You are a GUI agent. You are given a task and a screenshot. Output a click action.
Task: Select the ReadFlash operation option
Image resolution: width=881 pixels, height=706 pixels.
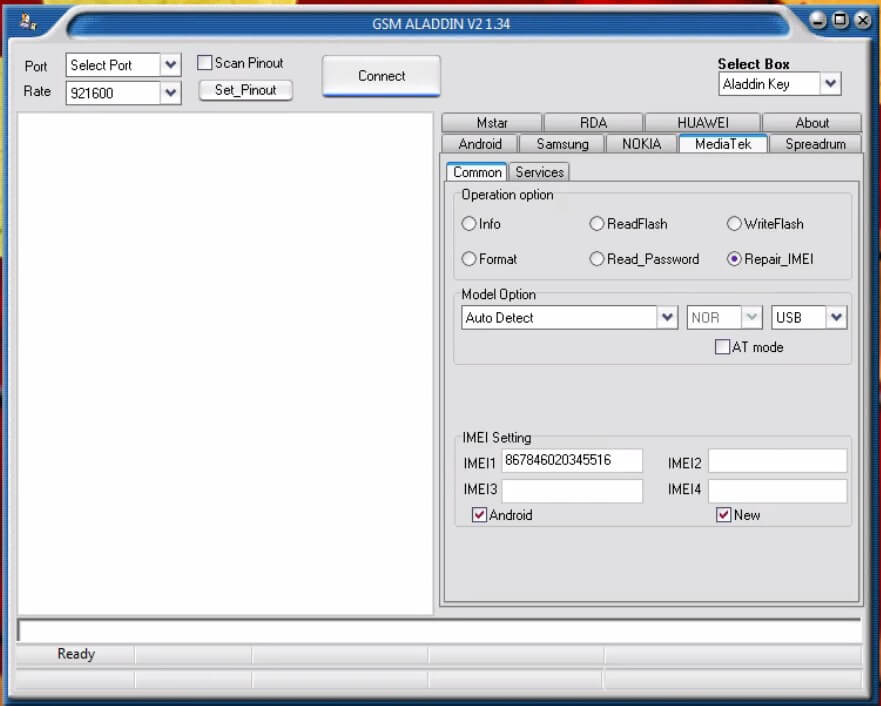(x=596, y=224)
